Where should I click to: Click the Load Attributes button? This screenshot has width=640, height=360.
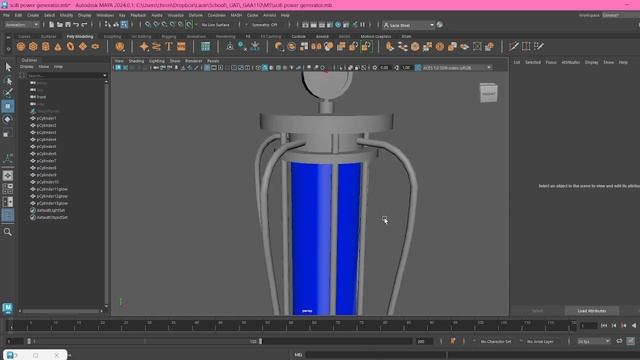pos(592,311)
